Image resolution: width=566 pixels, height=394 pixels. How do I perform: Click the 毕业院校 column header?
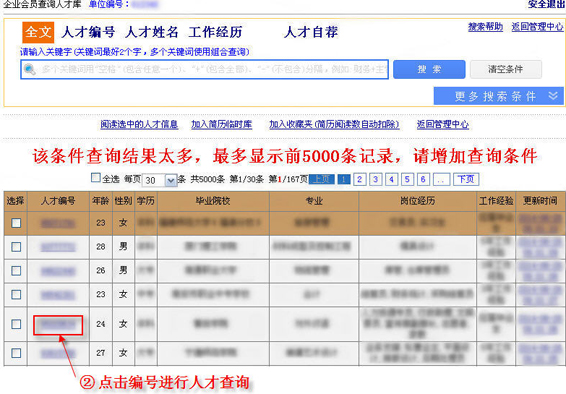tap(213, 201)
